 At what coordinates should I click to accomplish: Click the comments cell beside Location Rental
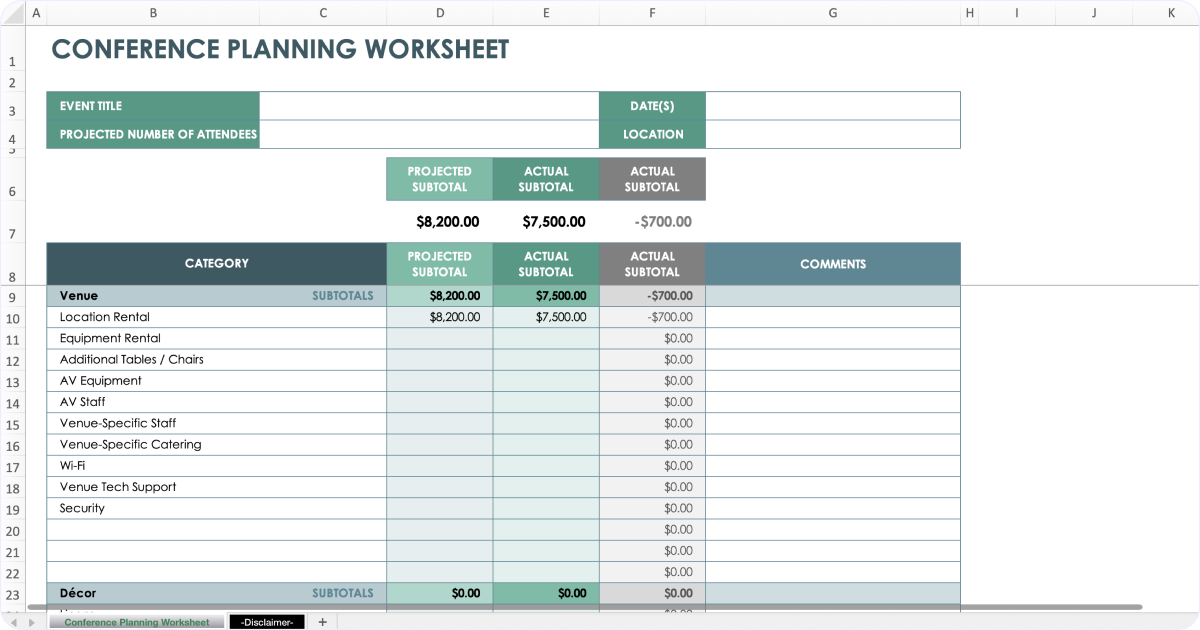(832, 316)
